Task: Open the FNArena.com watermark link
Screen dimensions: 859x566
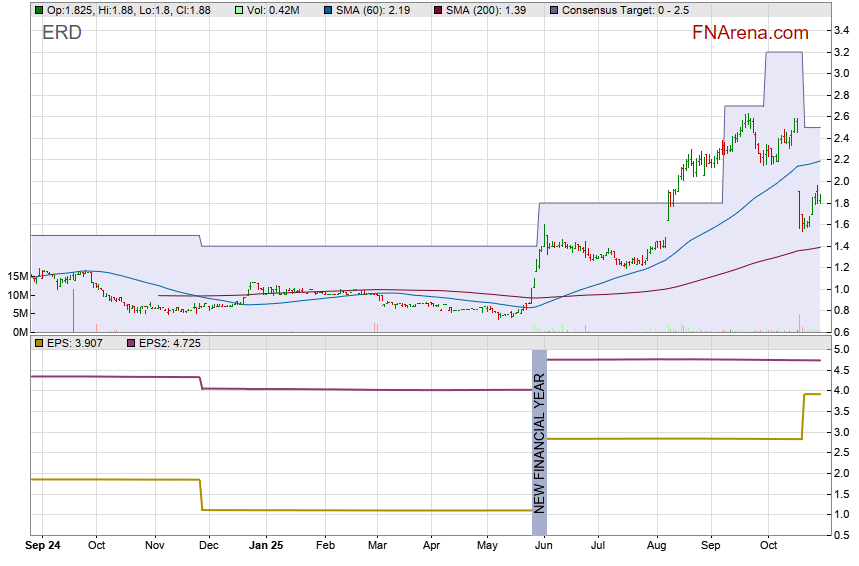Action: coord(750,33)
